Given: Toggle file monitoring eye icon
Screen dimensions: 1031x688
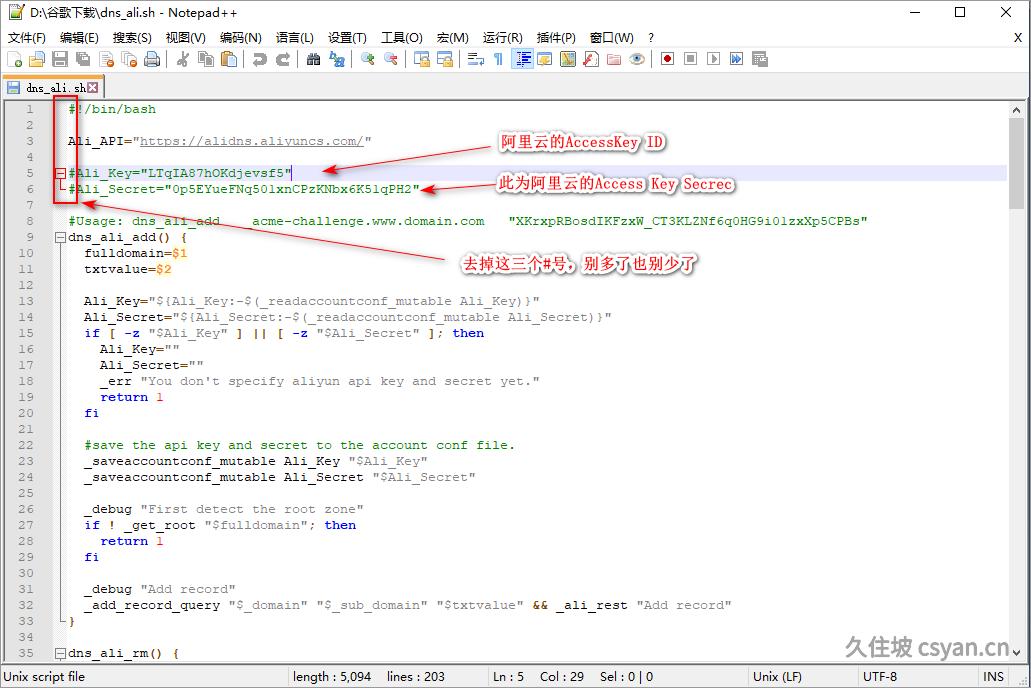Looking at the screenshot, I should [x=636, y=59].
